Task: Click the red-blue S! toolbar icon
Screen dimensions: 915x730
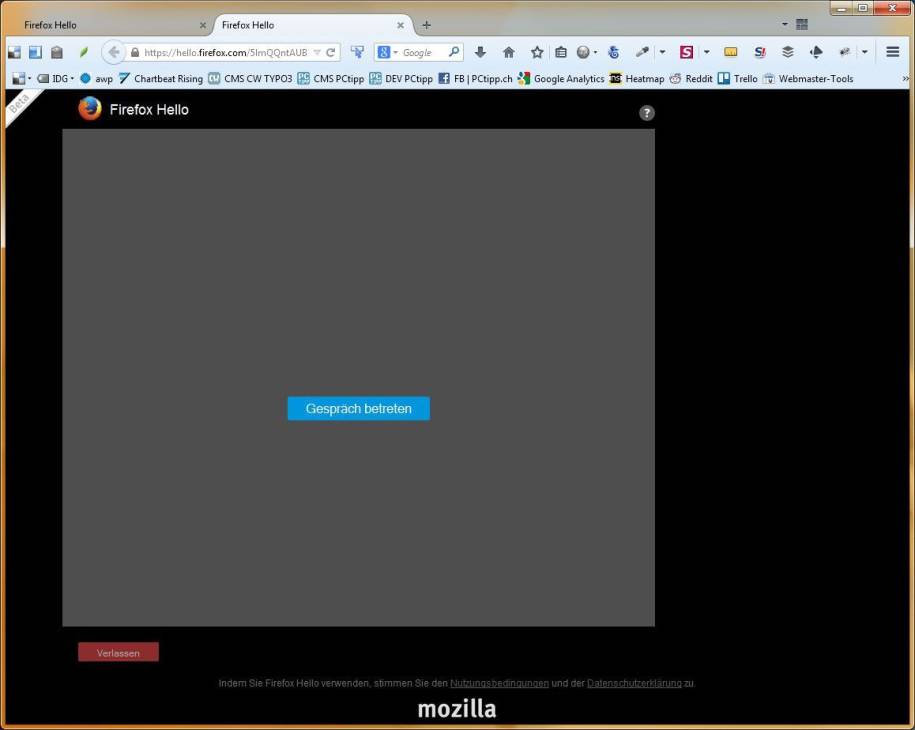Action: pos(759,53)
